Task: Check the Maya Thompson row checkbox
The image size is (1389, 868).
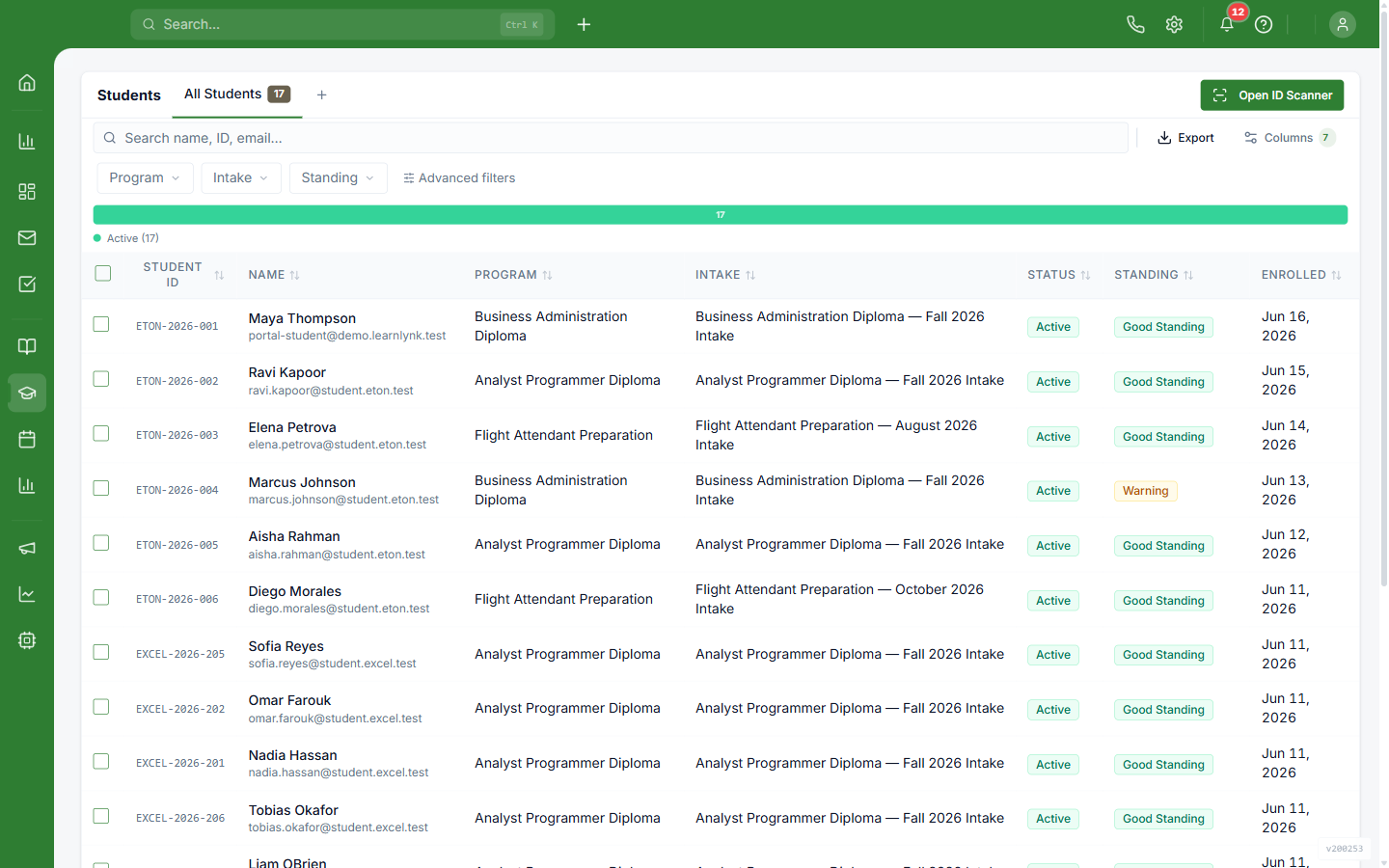Action: pos(101,324)
